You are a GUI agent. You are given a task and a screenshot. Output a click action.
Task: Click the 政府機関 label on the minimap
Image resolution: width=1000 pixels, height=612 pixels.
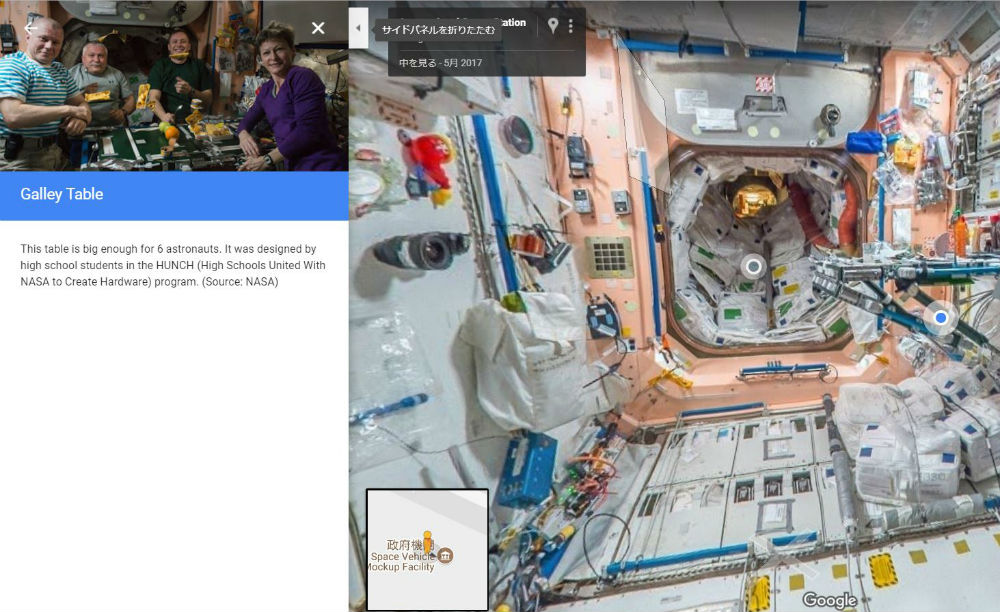408,545
